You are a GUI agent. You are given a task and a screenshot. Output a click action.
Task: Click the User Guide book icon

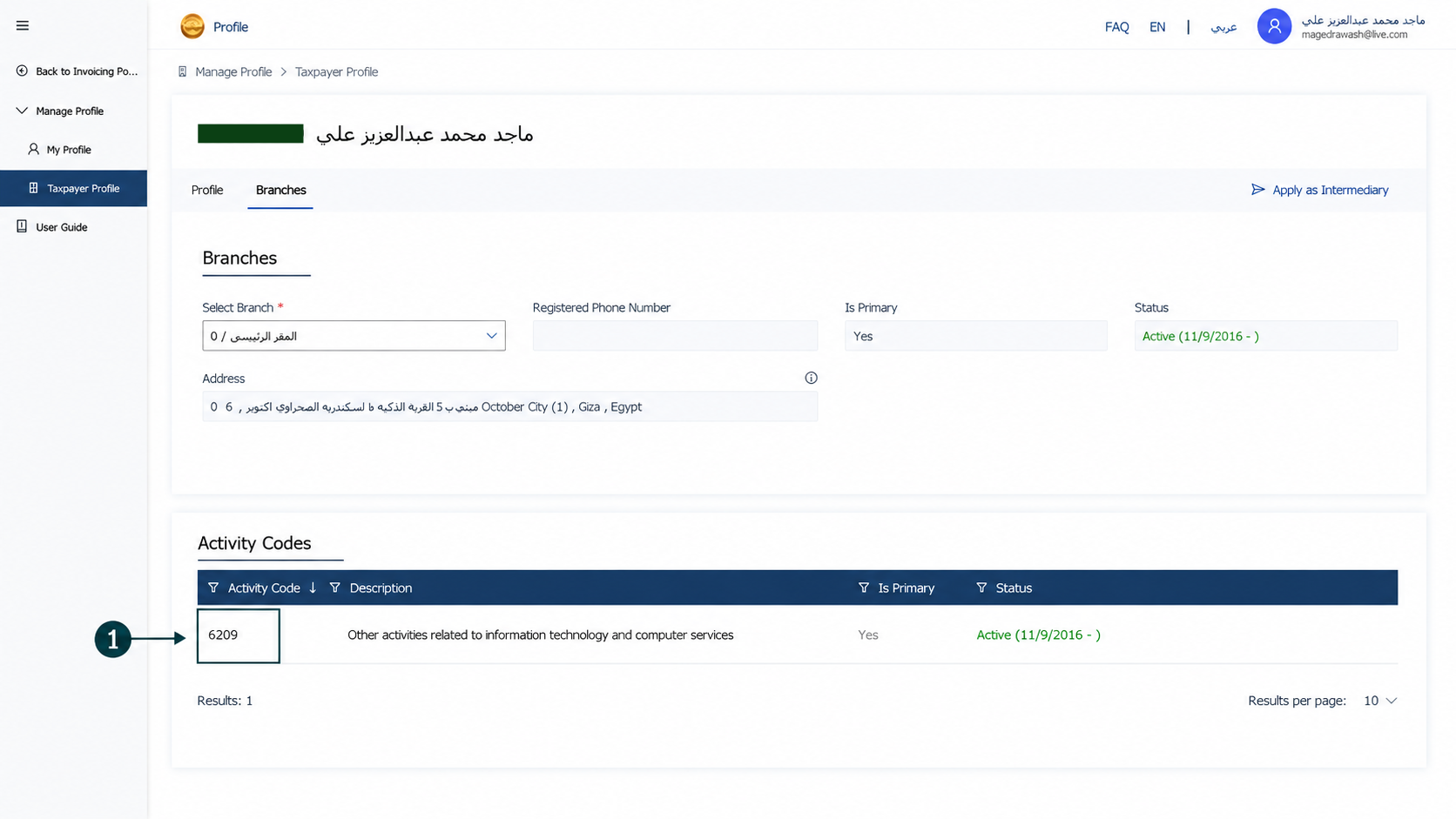22,226
